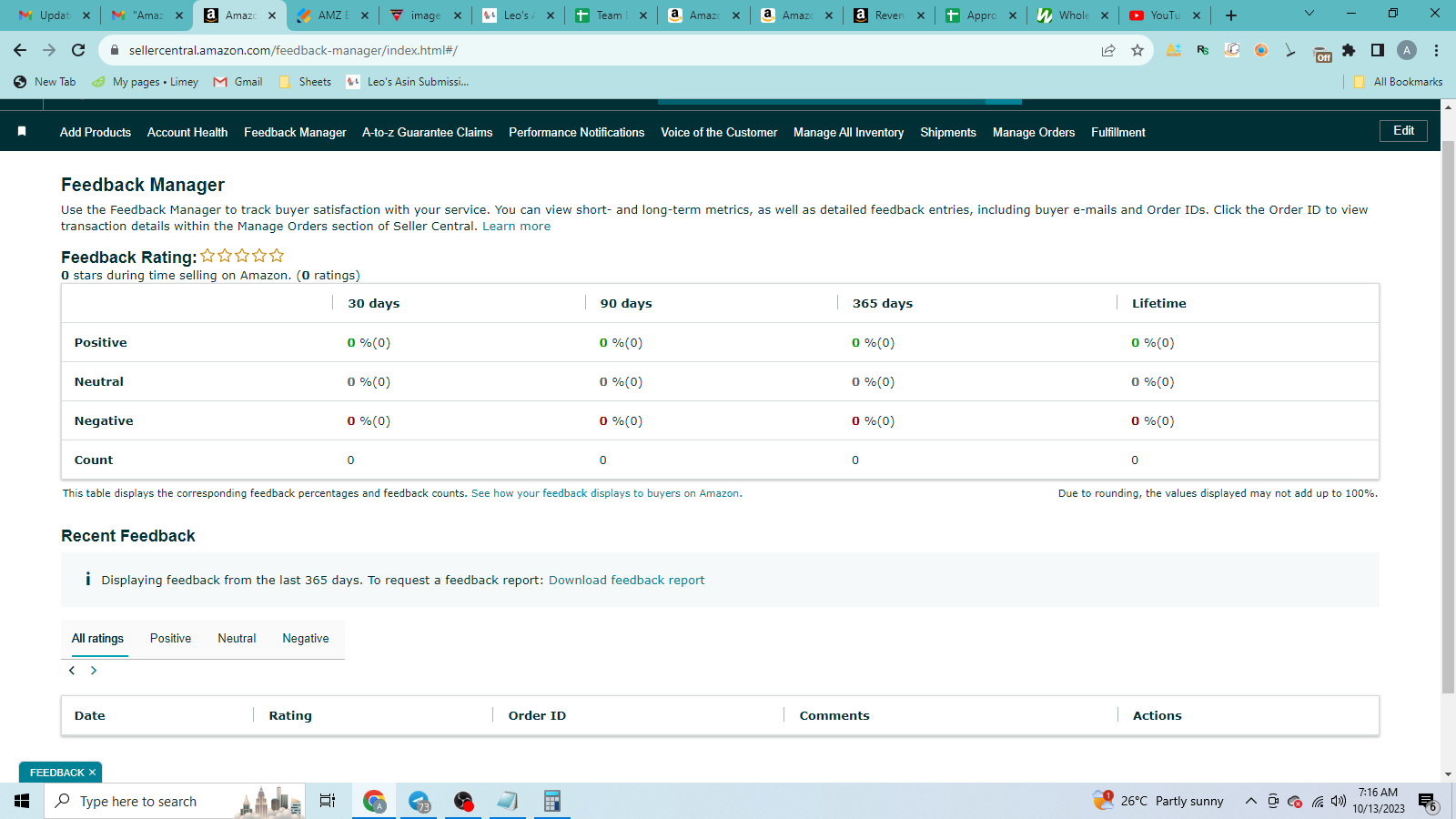Click the share page icon in address bar
The image size is (1456, 819).
tap(1108, 50)
